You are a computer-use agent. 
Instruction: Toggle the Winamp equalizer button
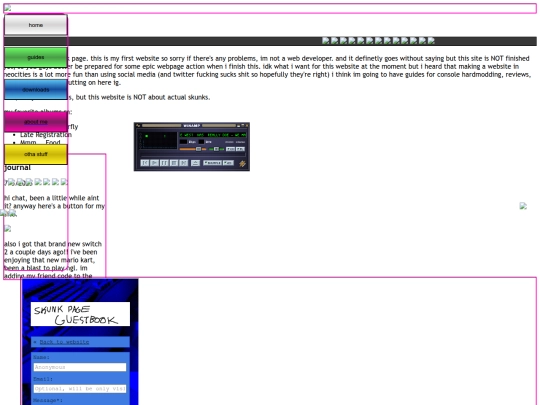(x=230, y=149)
